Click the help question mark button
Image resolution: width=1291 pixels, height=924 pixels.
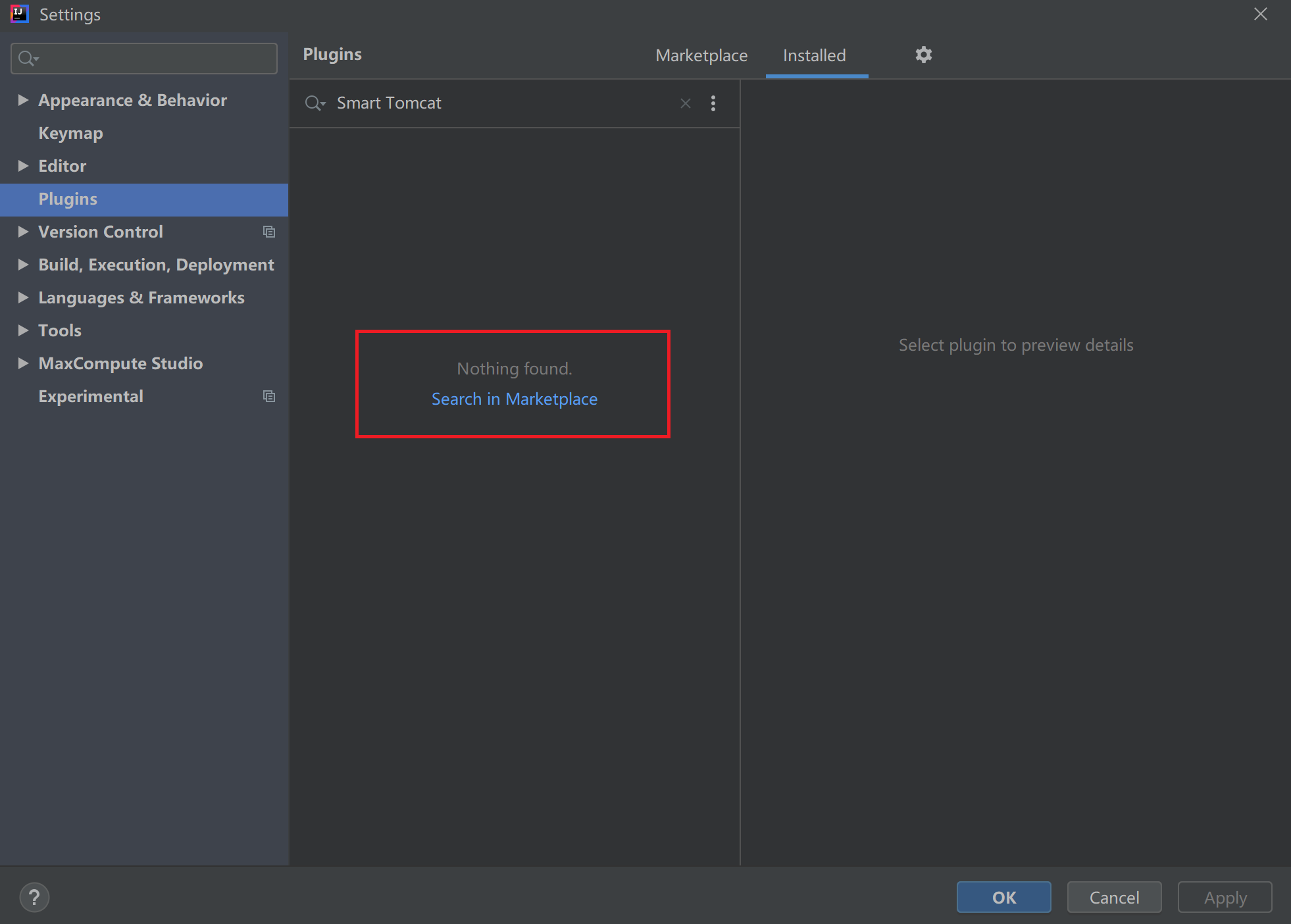[x=34, y=897]
